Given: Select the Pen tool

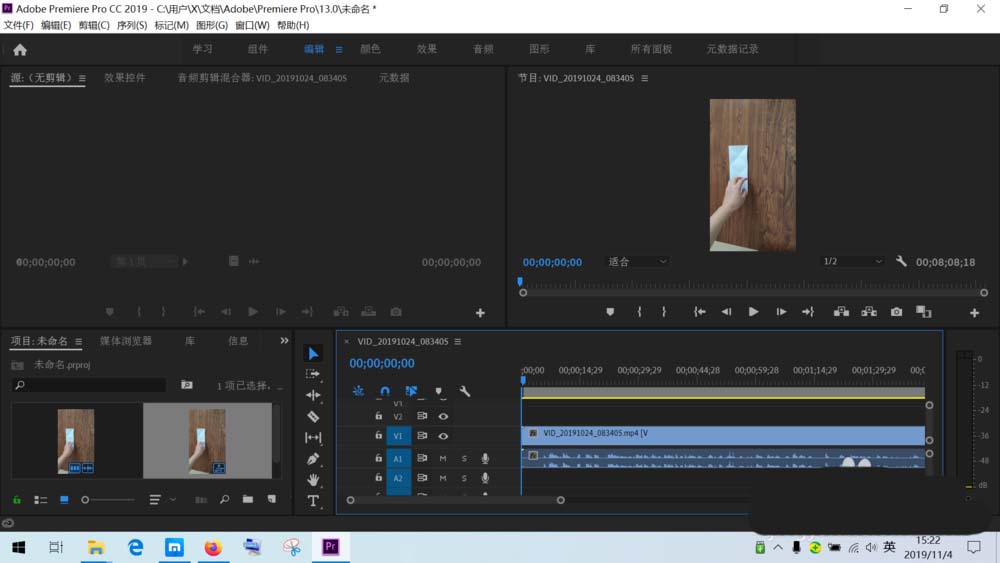Looking at the screenshot, I should tap(313, 459).
